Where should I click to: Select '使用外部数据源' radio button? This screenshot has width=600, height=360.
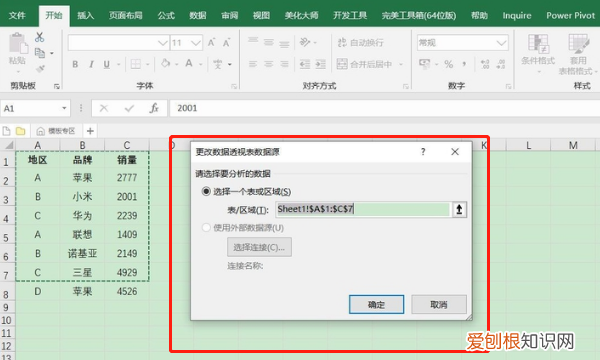(x=206, y=228)
